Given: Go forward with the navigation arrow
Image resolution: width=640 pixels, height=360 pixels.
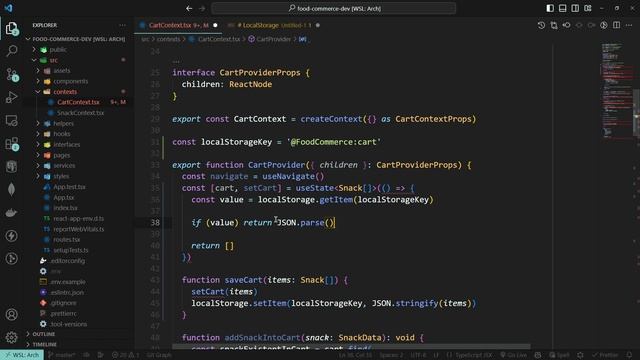Looking at the screenshot, I should [202, 8].
